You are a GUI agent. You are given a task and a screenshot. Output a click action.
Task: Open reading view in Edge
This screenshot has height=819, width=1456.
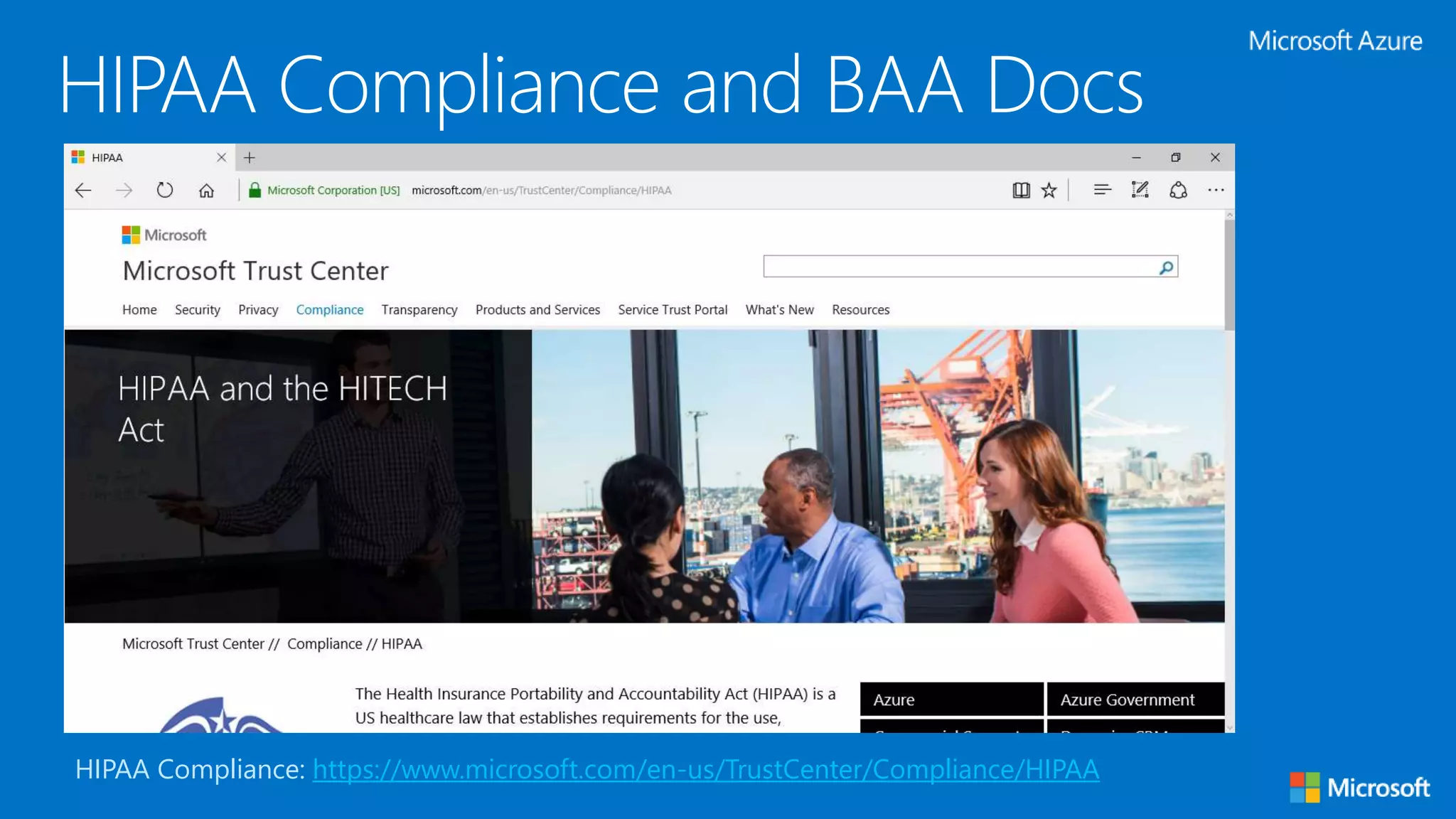pos(1021,191)
